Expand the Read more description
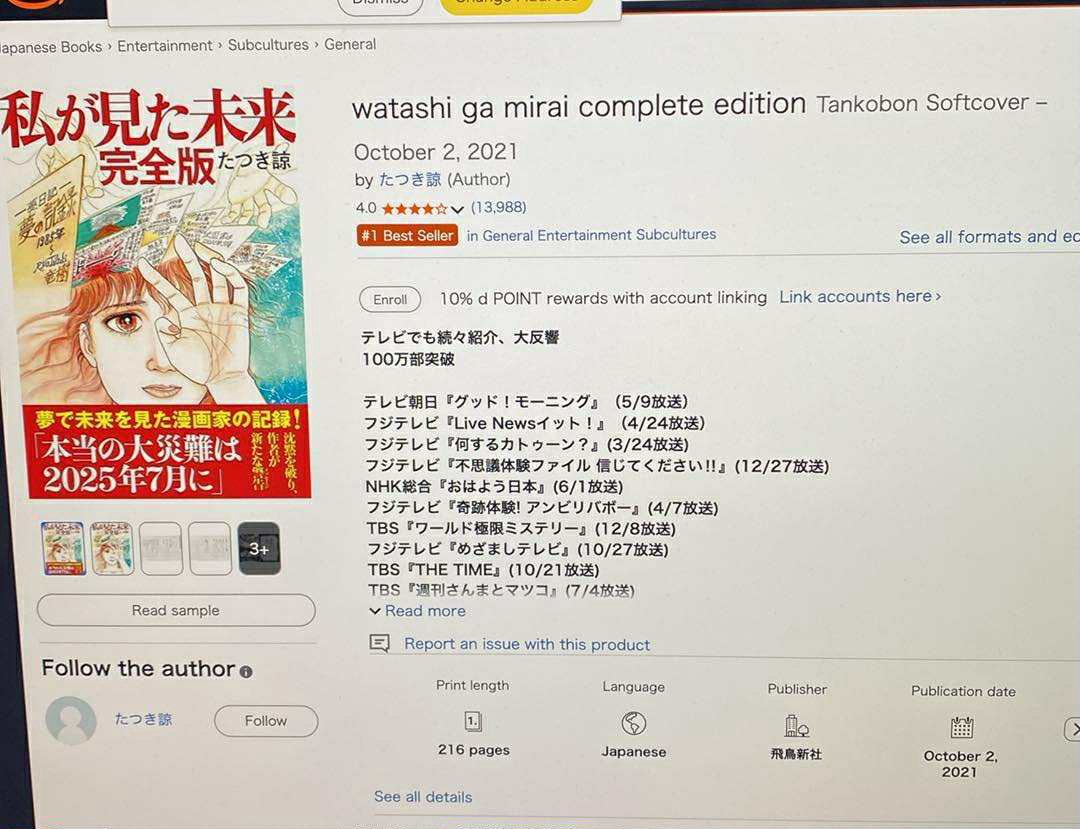 click(x=417, y=611)
